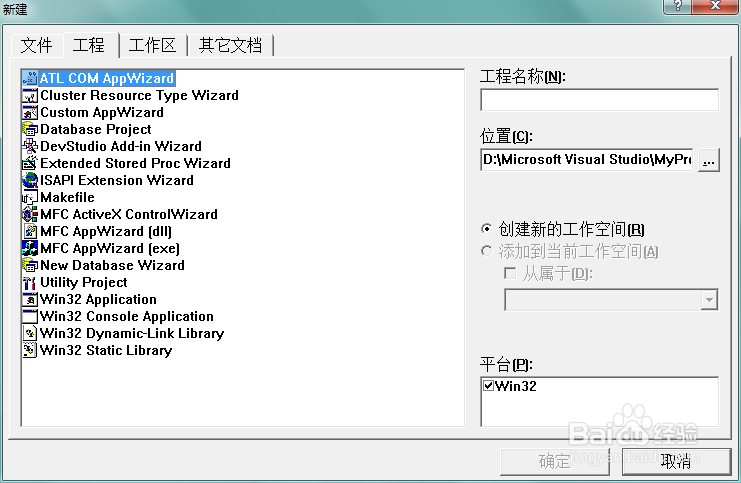Image resolution: width=741 pixels, height=483 pixels.
Task: Select the MFC AppWizard (exe) icon
Action: tap(30, 249)
